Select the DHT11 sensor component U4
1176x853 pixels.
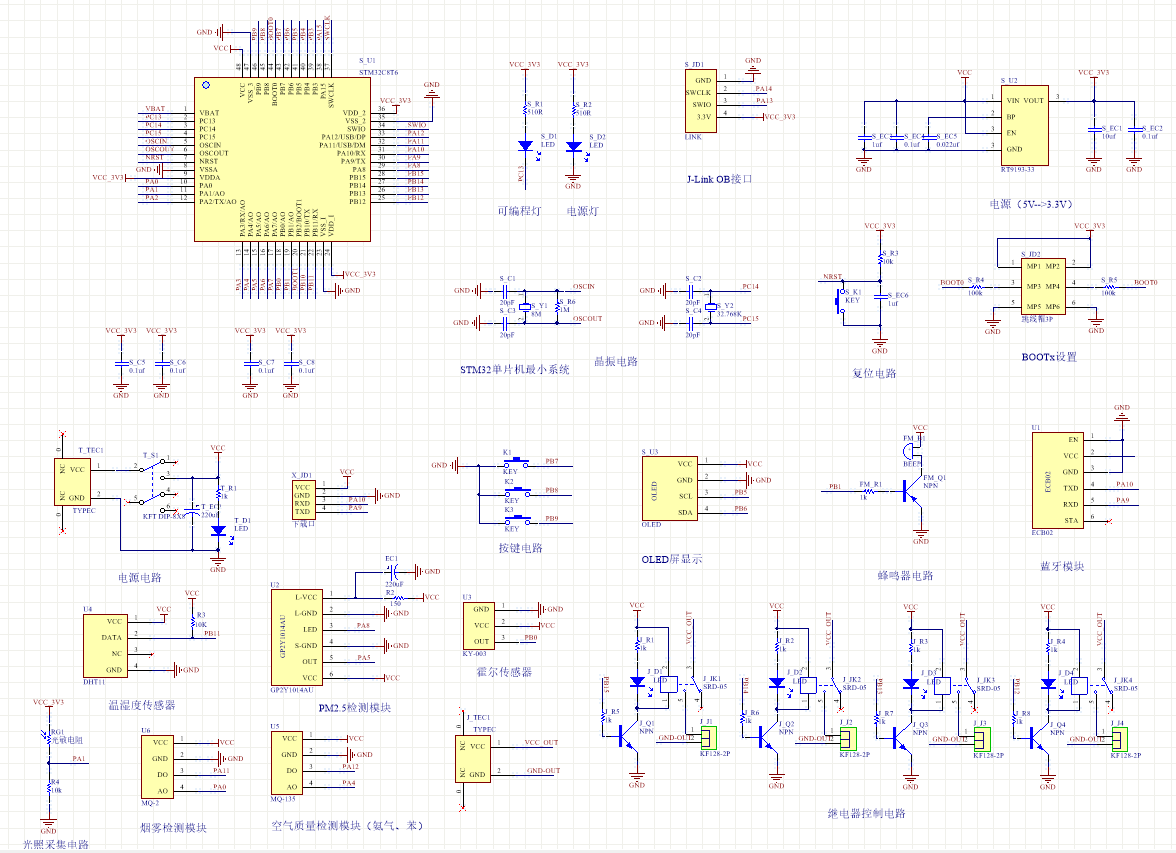pyautogui.click(x=105, y=645)
